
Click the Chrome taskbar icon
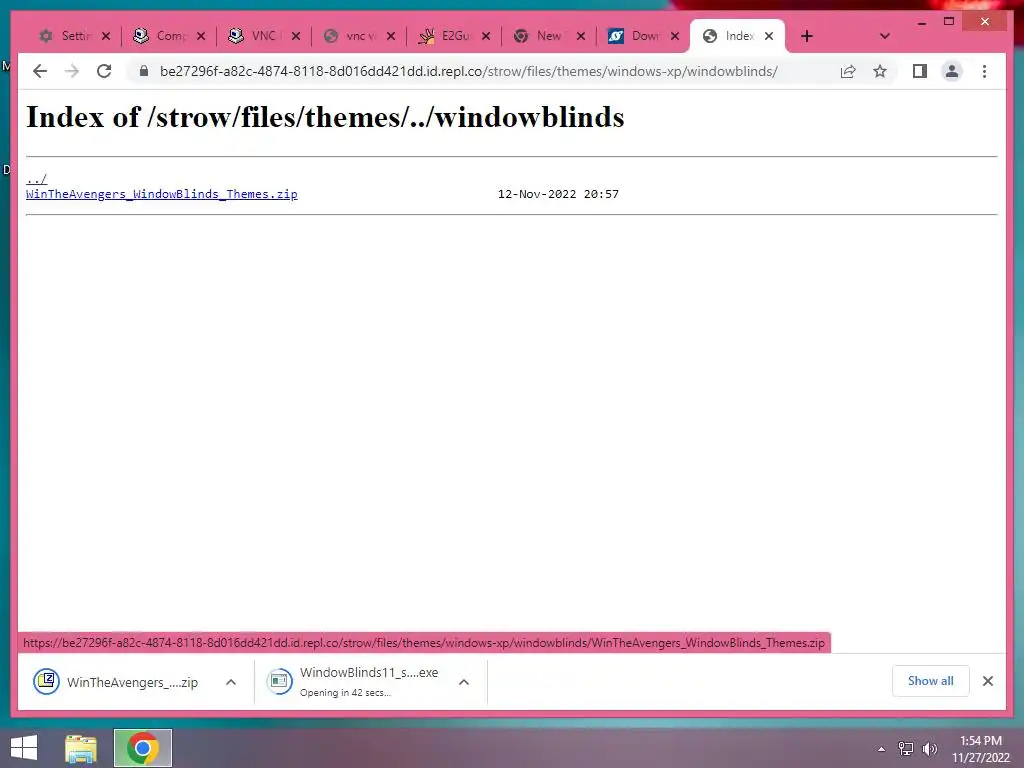(142, 748)
